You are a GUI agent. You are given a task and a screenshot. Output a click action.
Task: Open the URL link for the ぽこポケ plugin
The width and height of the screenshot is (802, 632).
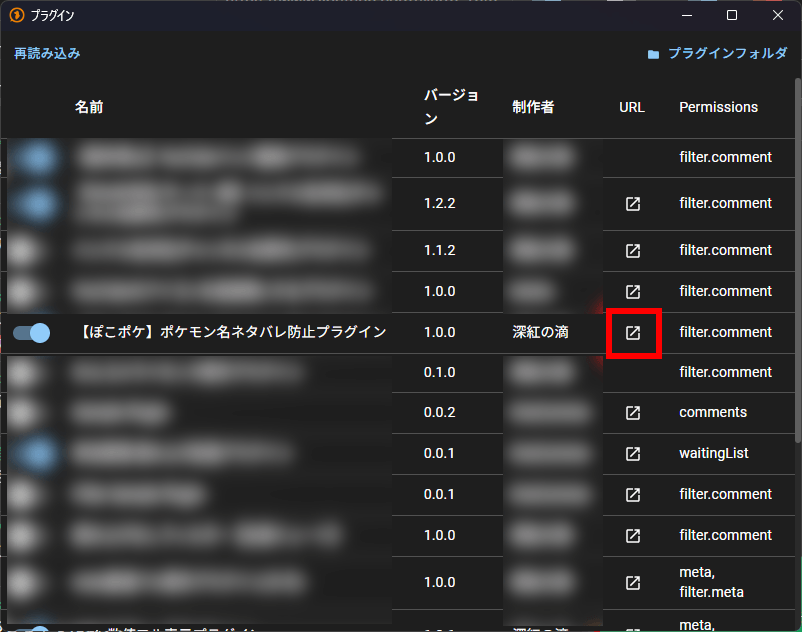632,332
